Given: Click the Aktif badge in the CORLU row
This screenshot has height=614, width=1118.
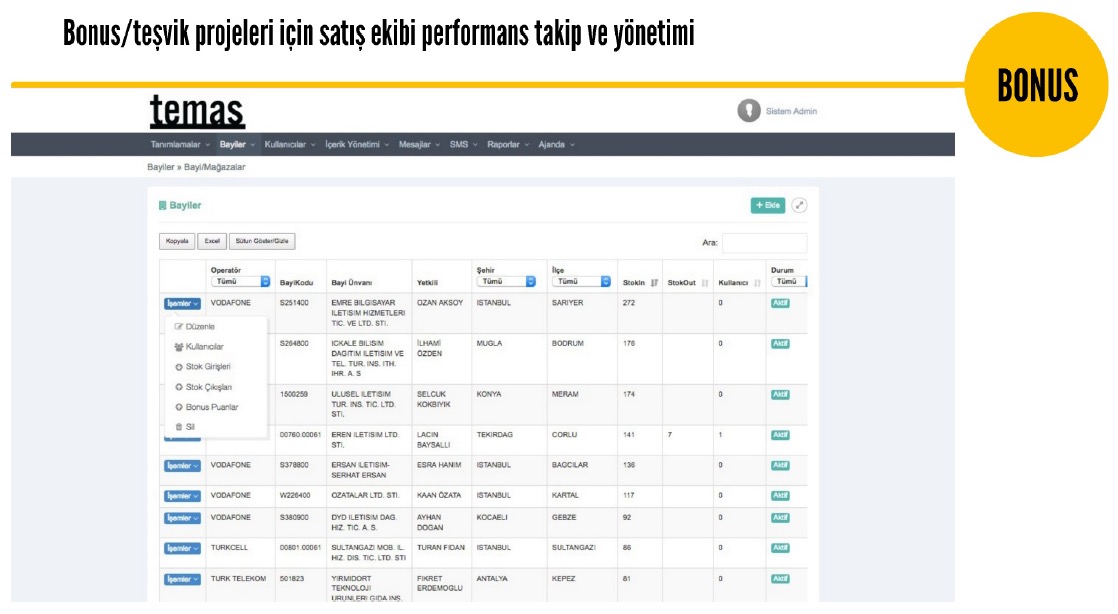Looking at the screenshot, I should [x=780, y=435].
